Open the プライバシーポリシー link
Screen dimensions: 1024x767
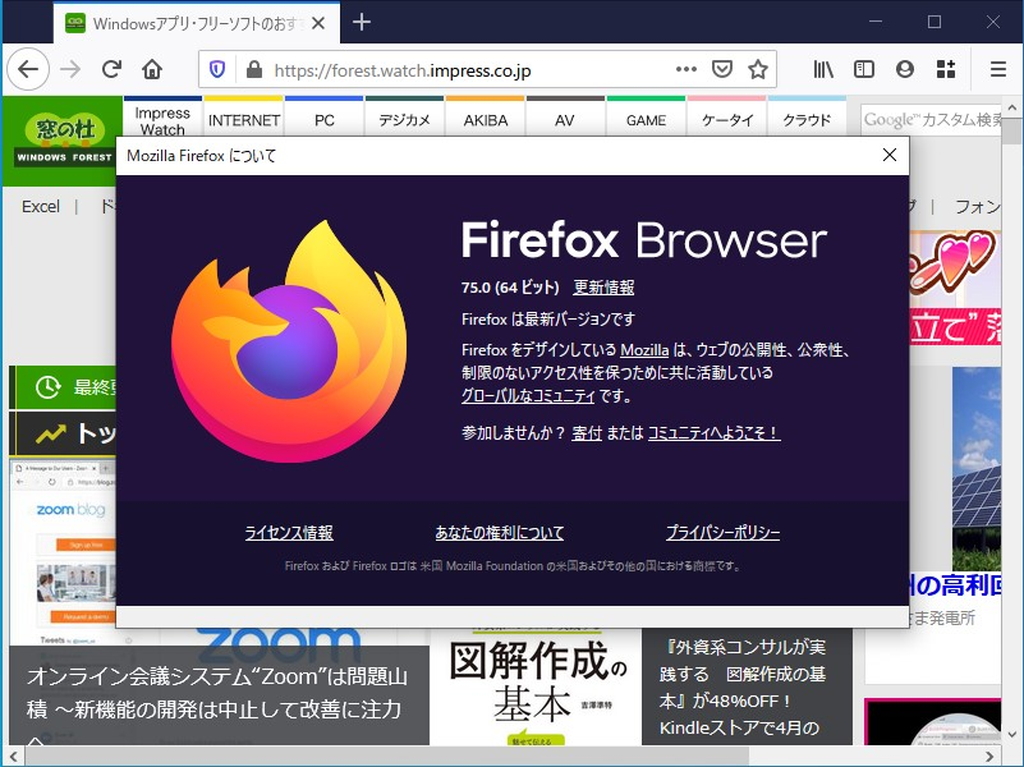coord(723,533)
